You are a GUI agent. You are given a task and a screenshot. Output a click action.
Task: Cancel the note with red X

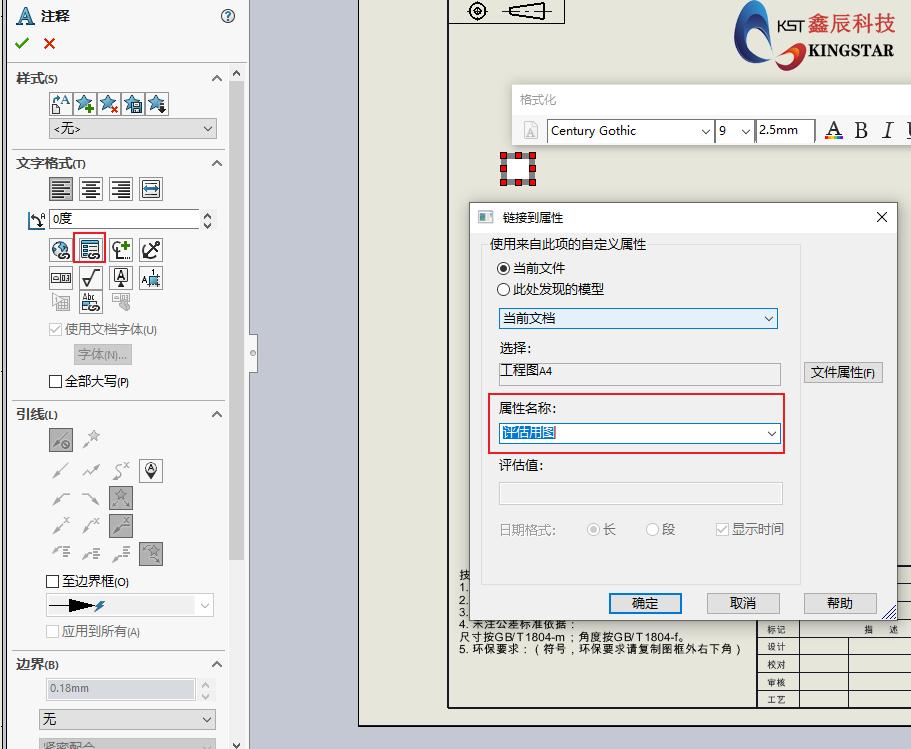[x=49, y=44]
